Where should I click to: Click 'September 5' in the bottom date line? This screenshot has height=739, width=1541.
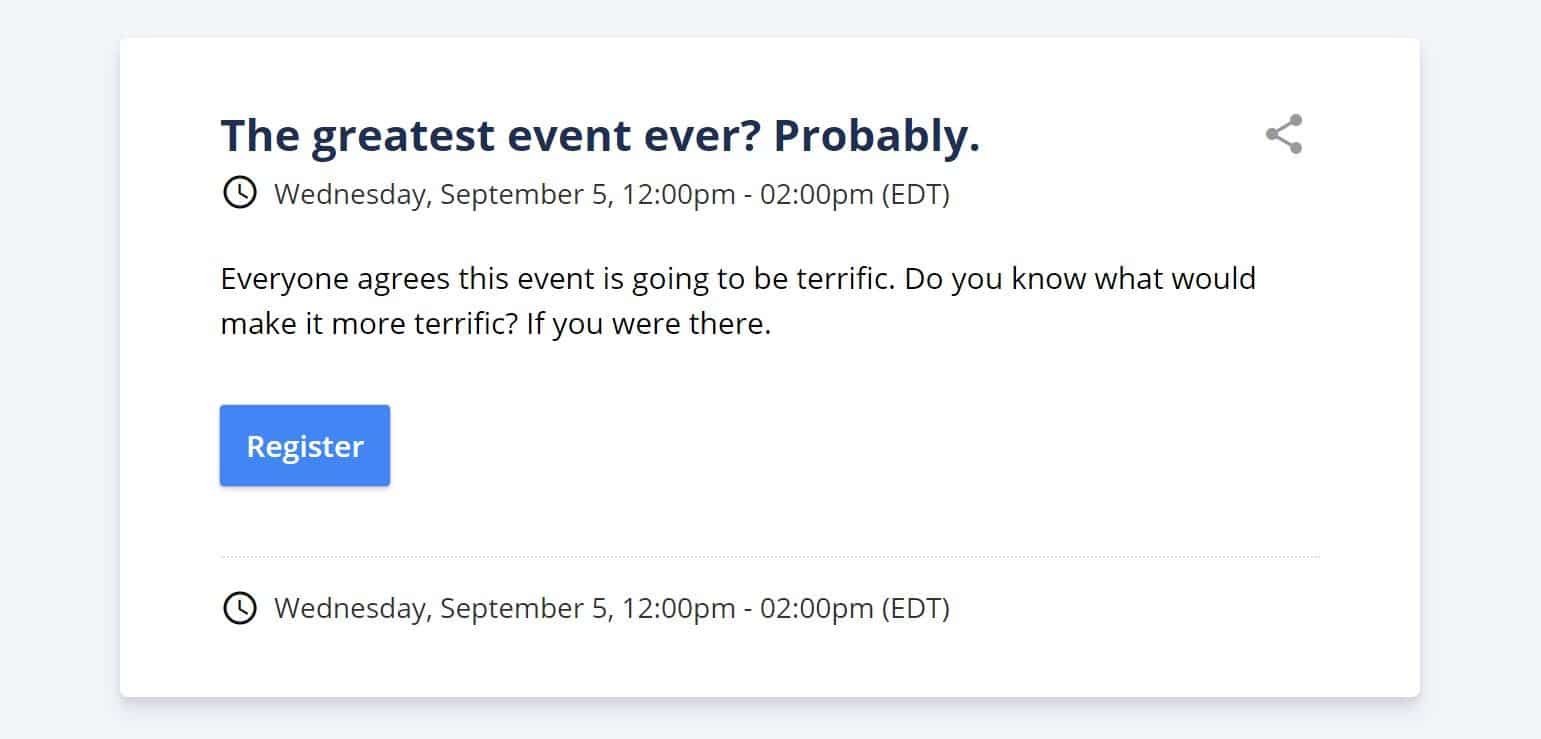[x=524, y=608]
